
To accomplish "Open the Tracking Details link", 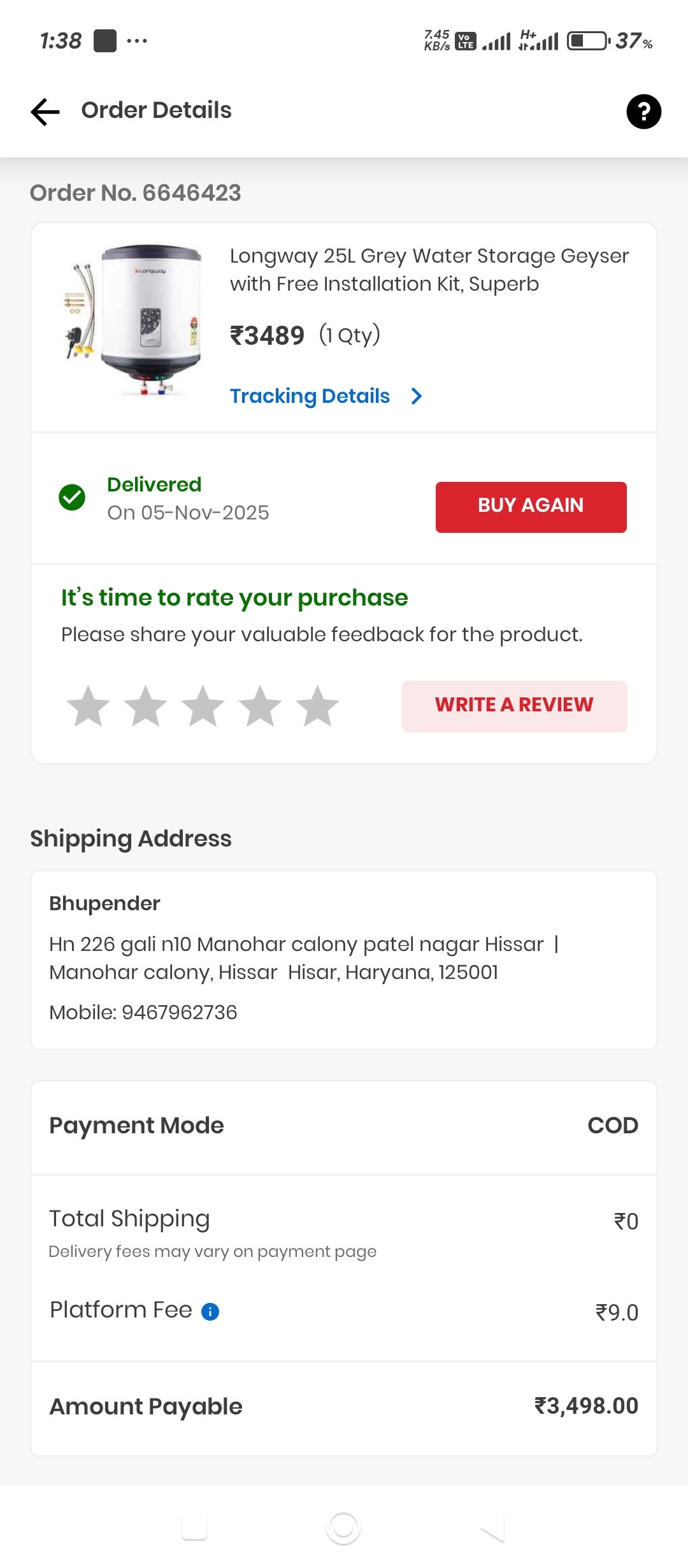I will coord(310,396).
